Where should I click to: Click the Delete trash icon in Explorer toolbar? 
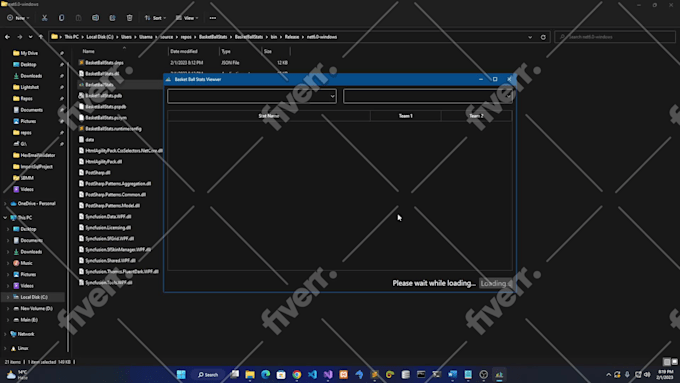pos(129,18)
